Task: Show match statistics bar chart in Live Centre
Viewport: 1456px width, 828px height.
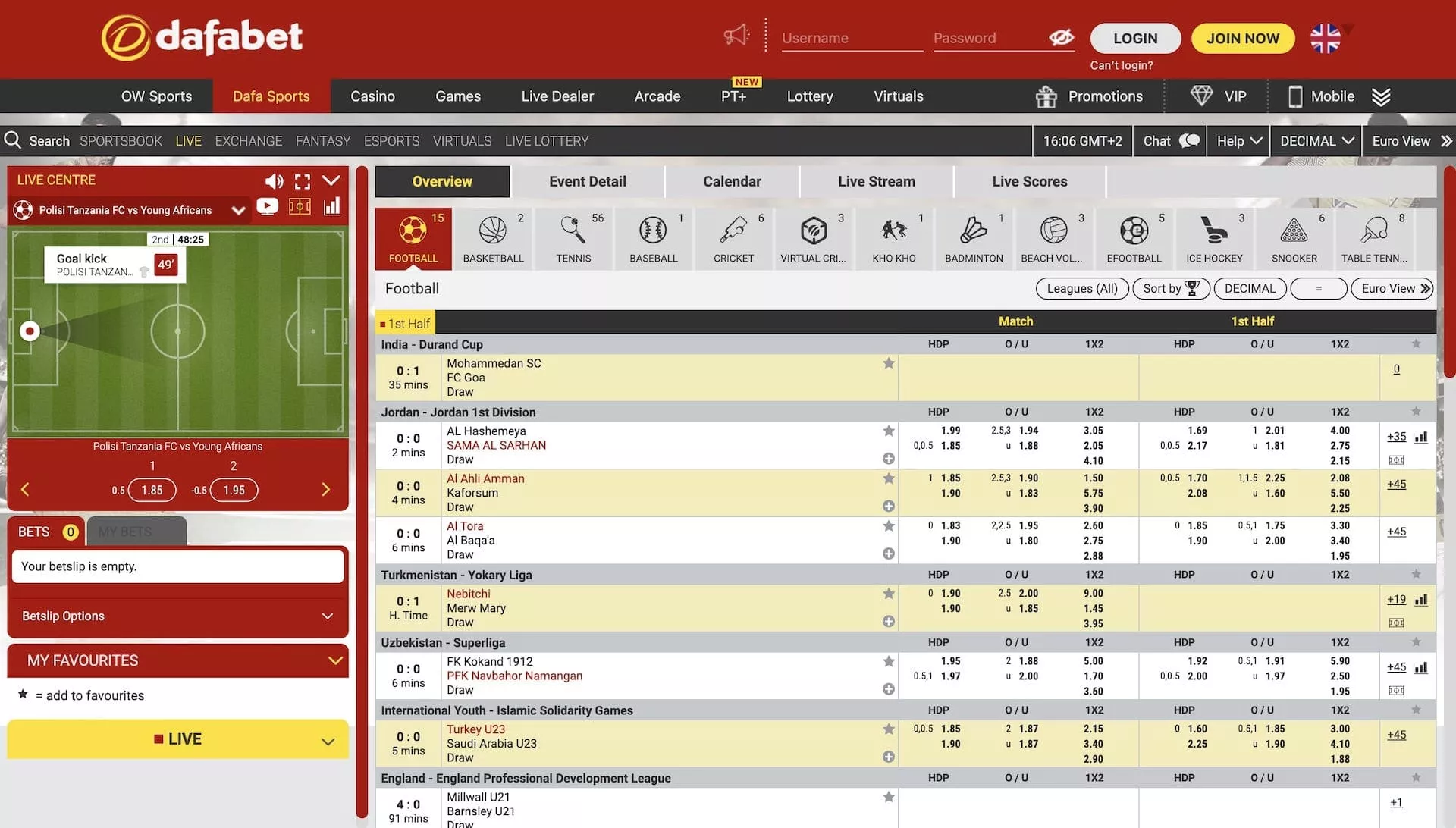Action: point(332,207)
